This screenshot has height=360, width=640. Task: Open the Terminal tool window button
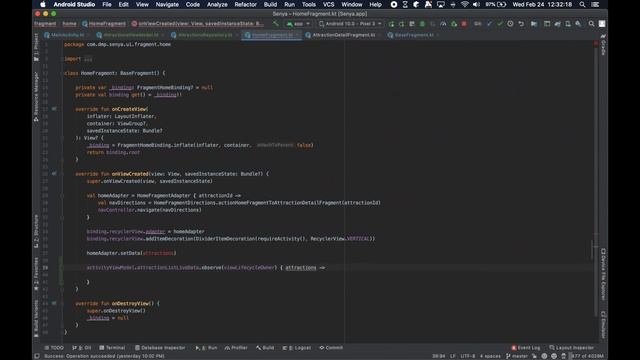tap(112, 348)
